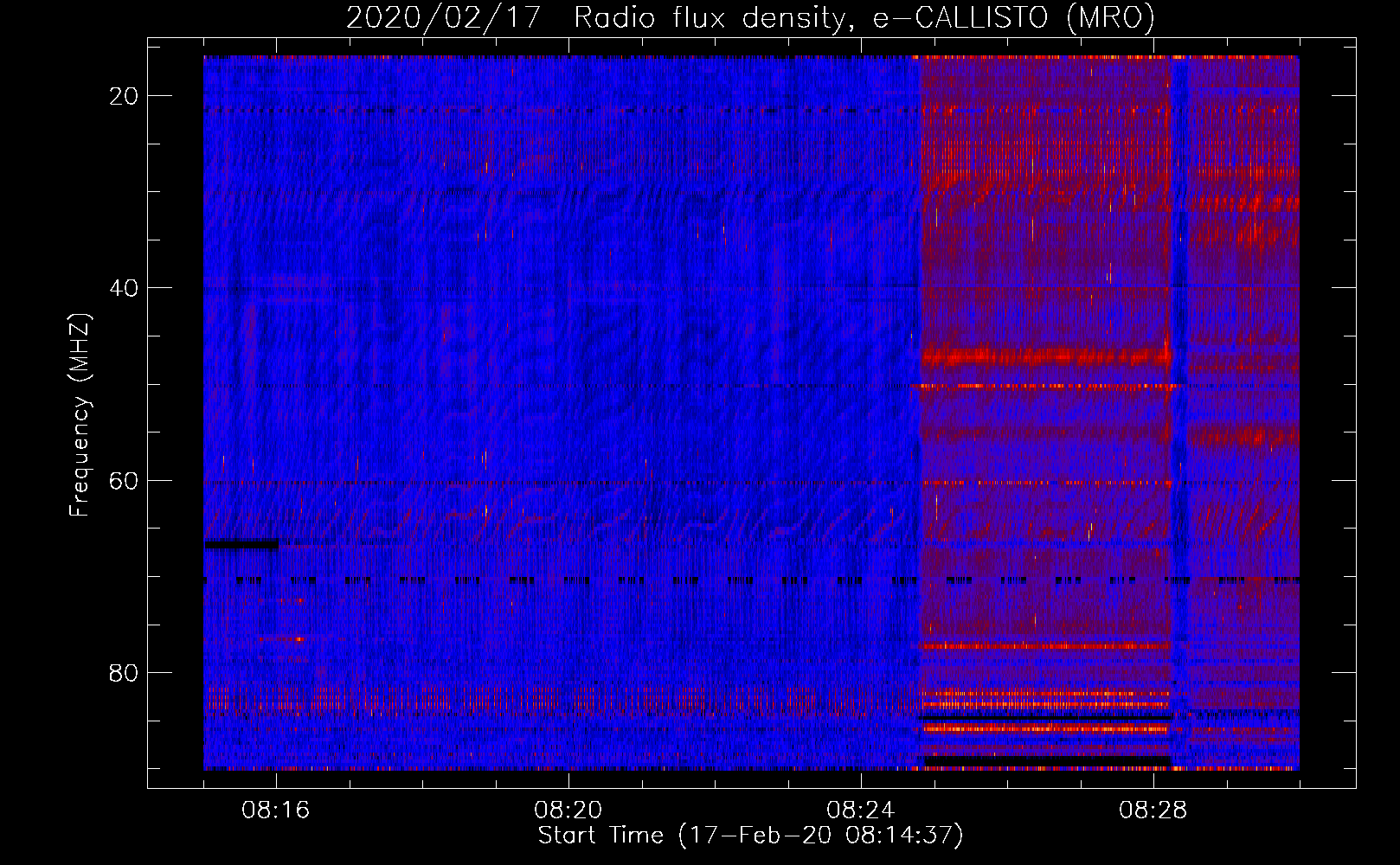
Task: Click the time tick label '08:16'
Action: 276,811
